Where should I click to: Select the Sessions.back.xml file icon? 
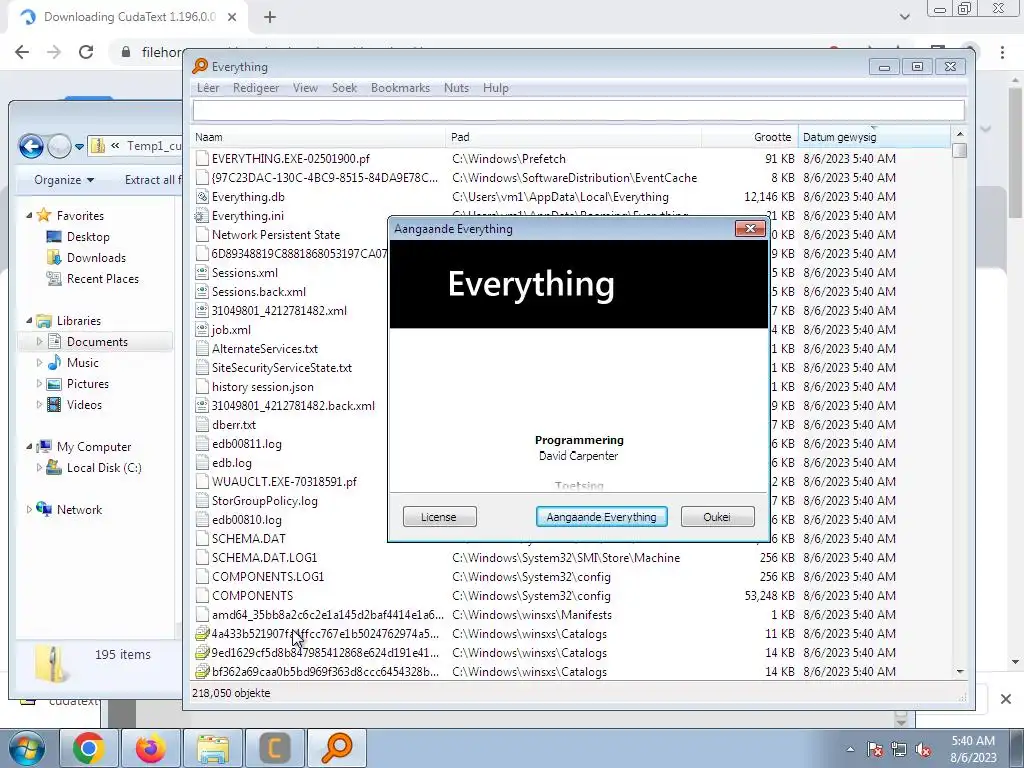coord(202,291)
